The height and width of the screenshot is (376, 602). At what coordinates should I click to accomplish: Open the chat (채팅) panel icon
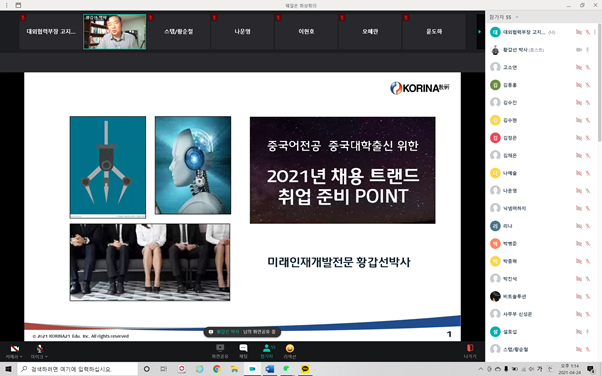coord(243,351)
